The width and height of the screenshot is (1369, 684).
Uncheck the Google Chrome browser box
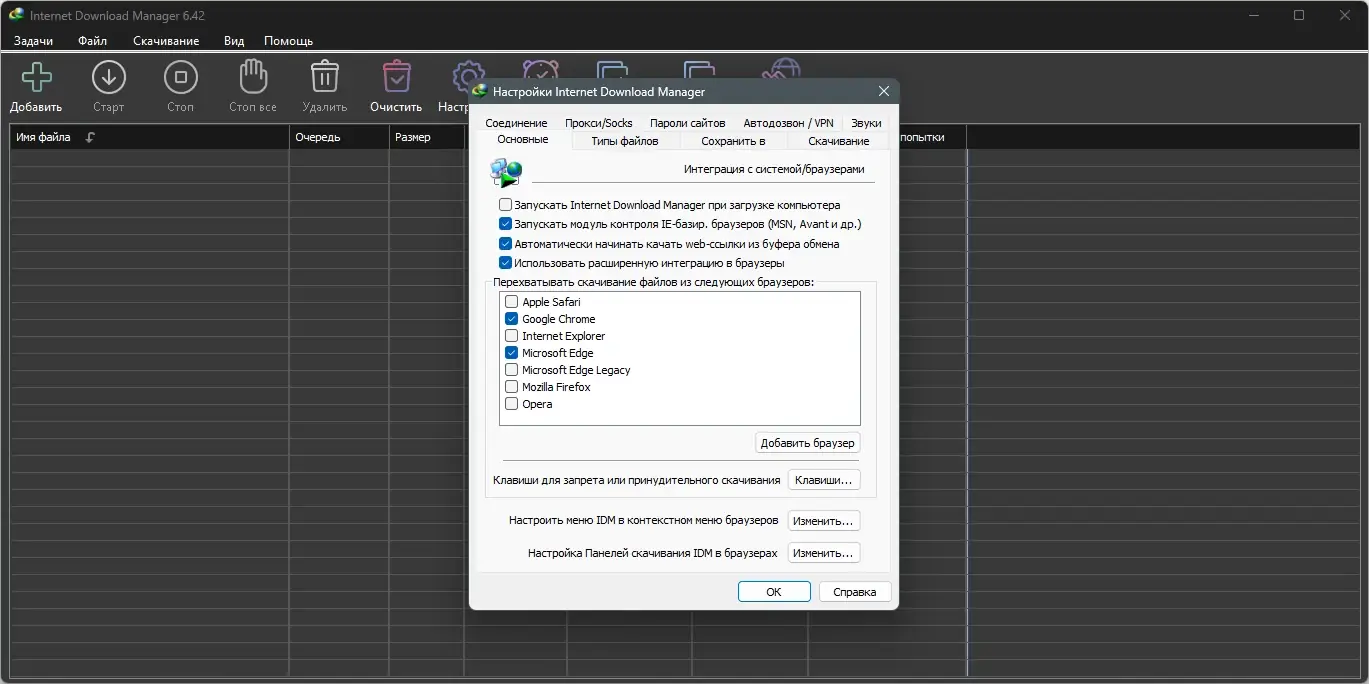tap(512, 319)
